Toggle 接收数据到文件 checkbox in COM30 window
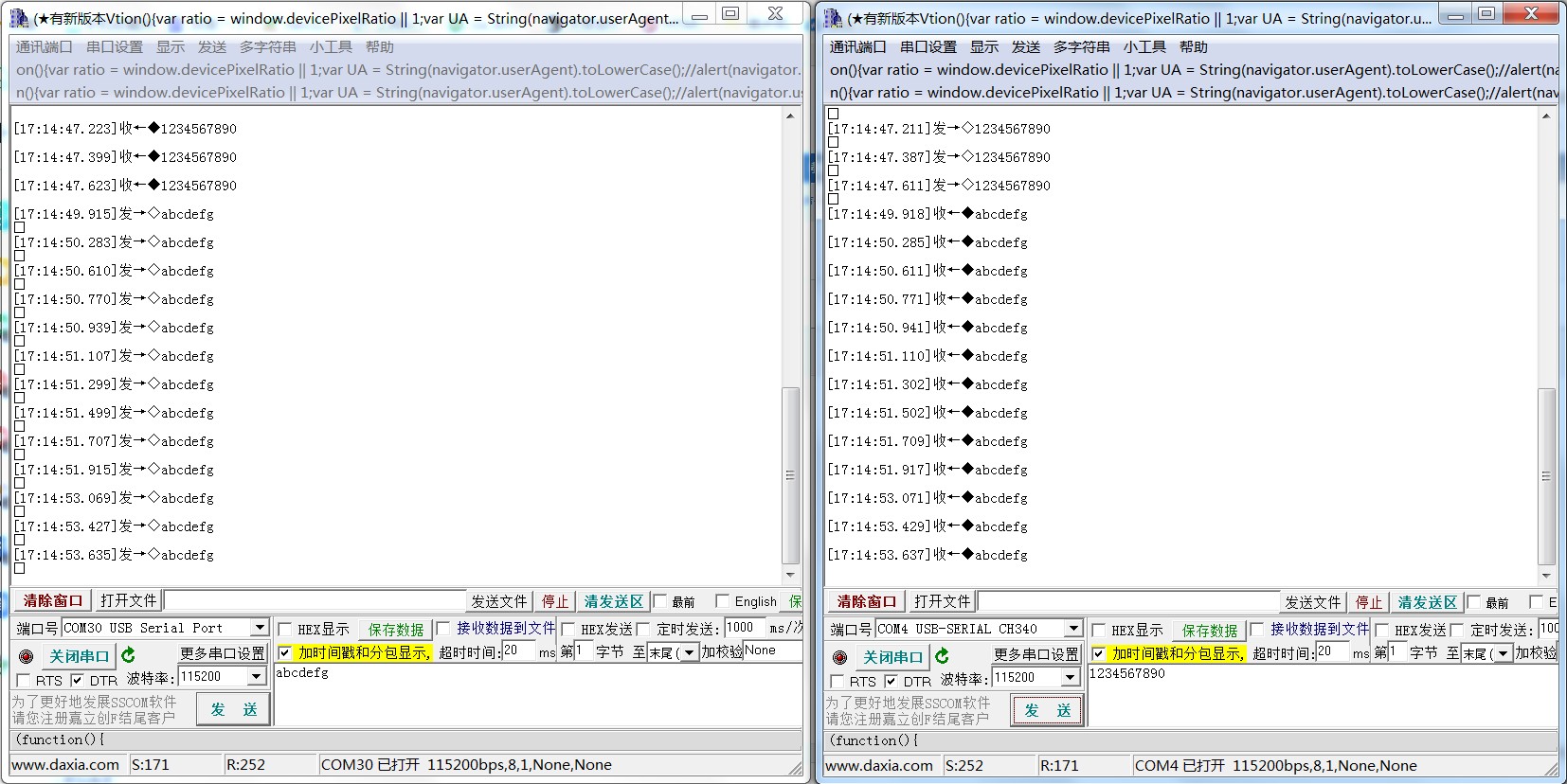The width and height of the screenshot is (1567, 784). pos(442,628)
